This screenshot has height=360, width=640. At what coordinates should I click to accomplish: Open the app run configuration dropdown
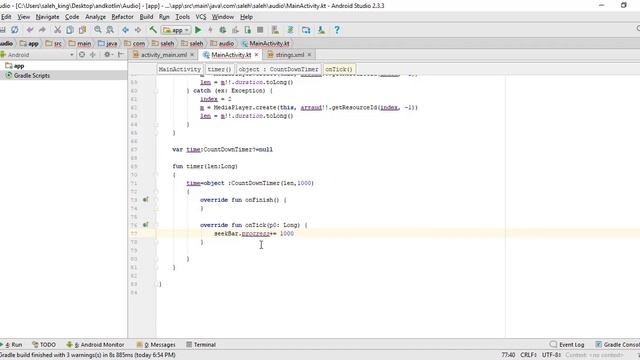pos(176,30)
